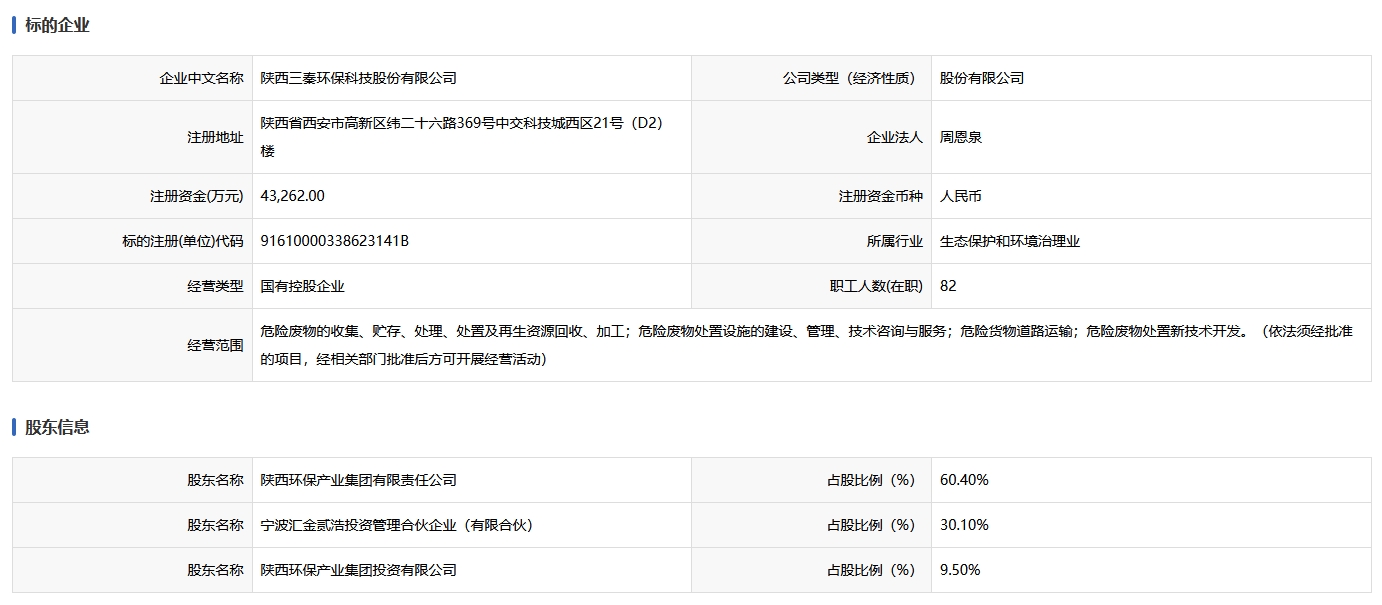Click the 经营范围 label
The height and width of the screenshot is (605, 1382).
(x=215, y=345)
